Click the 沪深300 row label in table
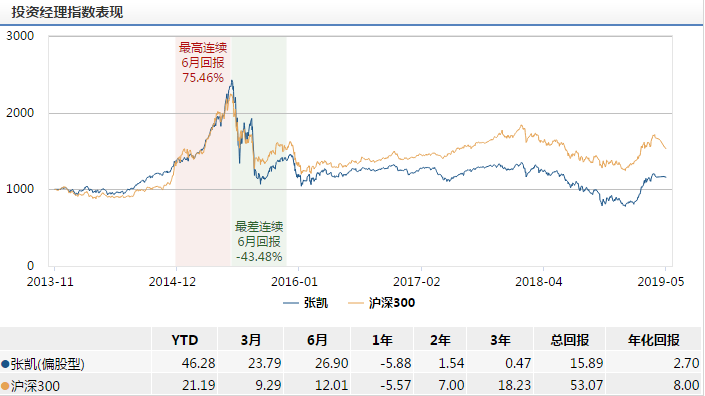705x396 pixels. pyautogui.click(x=35, y=386)
